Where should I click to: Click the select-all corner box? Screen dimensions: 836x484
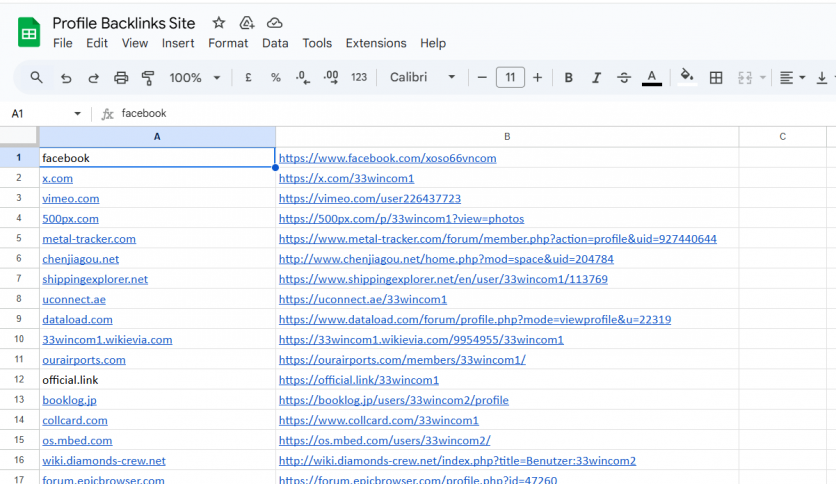pos(19,136)
